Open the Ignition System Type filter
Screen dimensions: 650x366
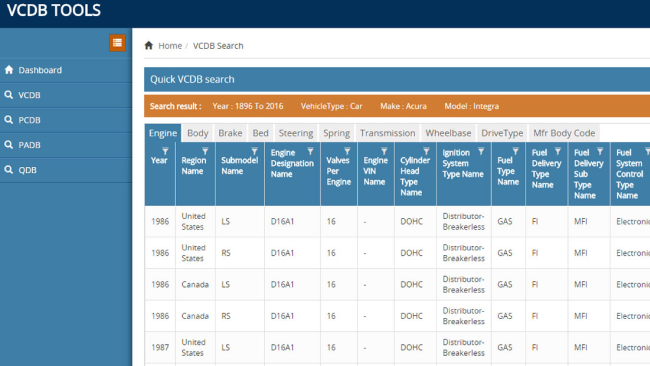481,151
